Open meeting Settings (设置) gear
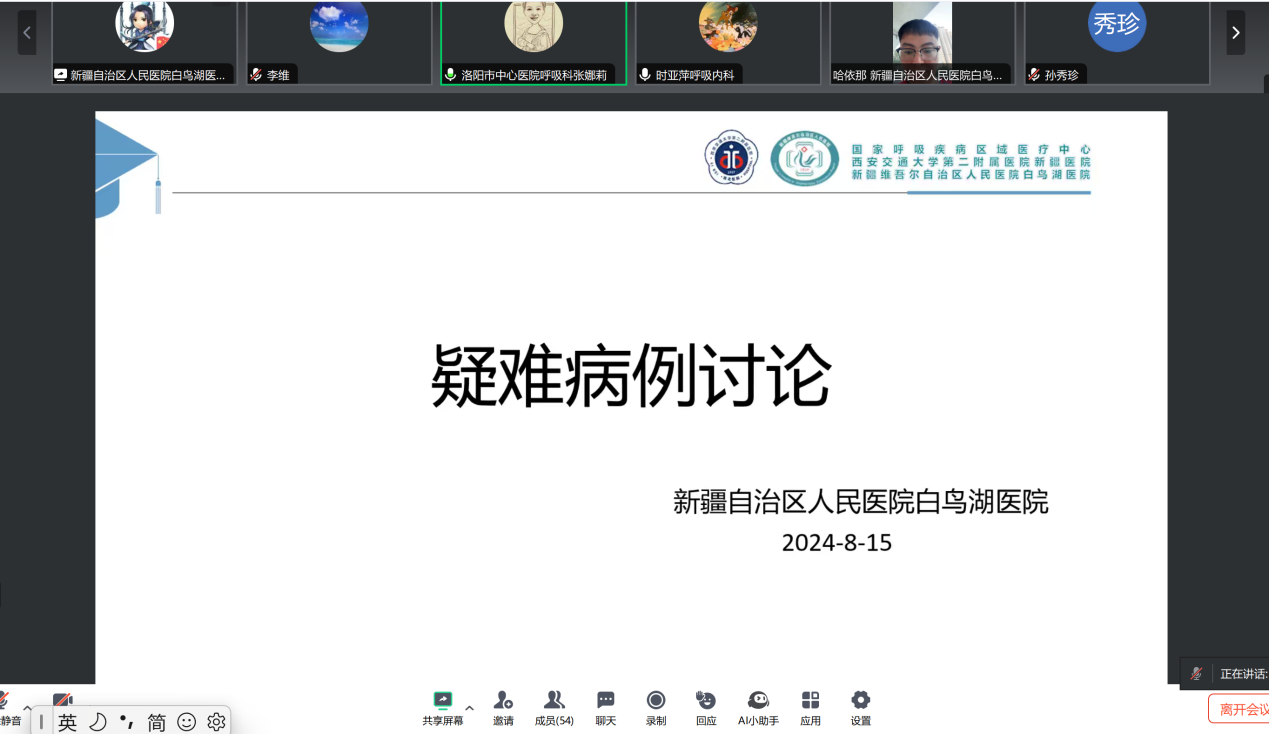Screen dimensions: 1269x734 (860, 701)
